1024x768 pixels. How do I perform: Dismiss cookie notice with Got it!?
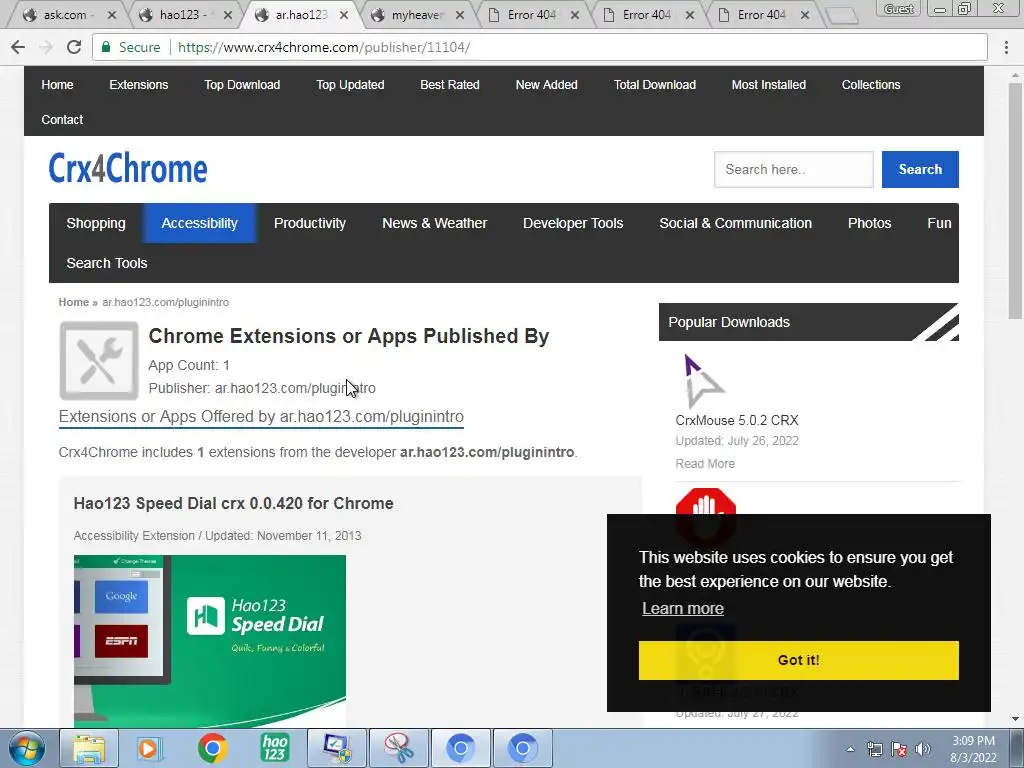798,660
